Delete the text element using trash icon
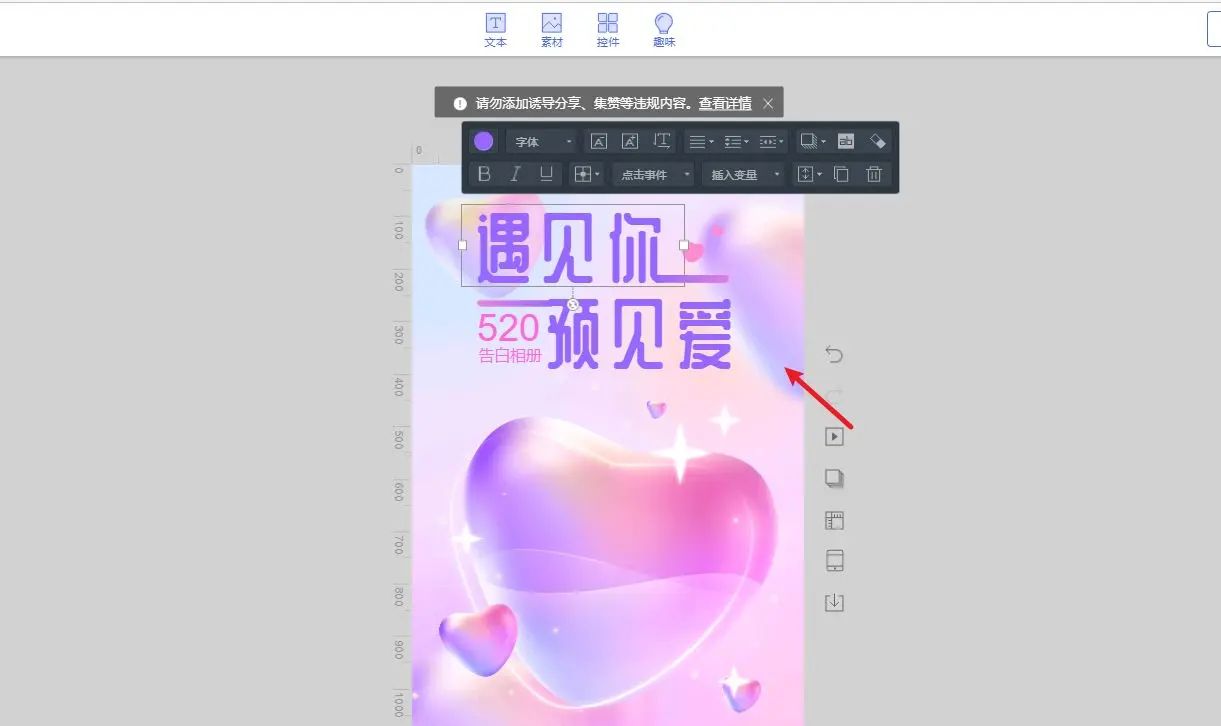Image resolution: width=1221 pixels, height=726 pixels. click(873, 174)
